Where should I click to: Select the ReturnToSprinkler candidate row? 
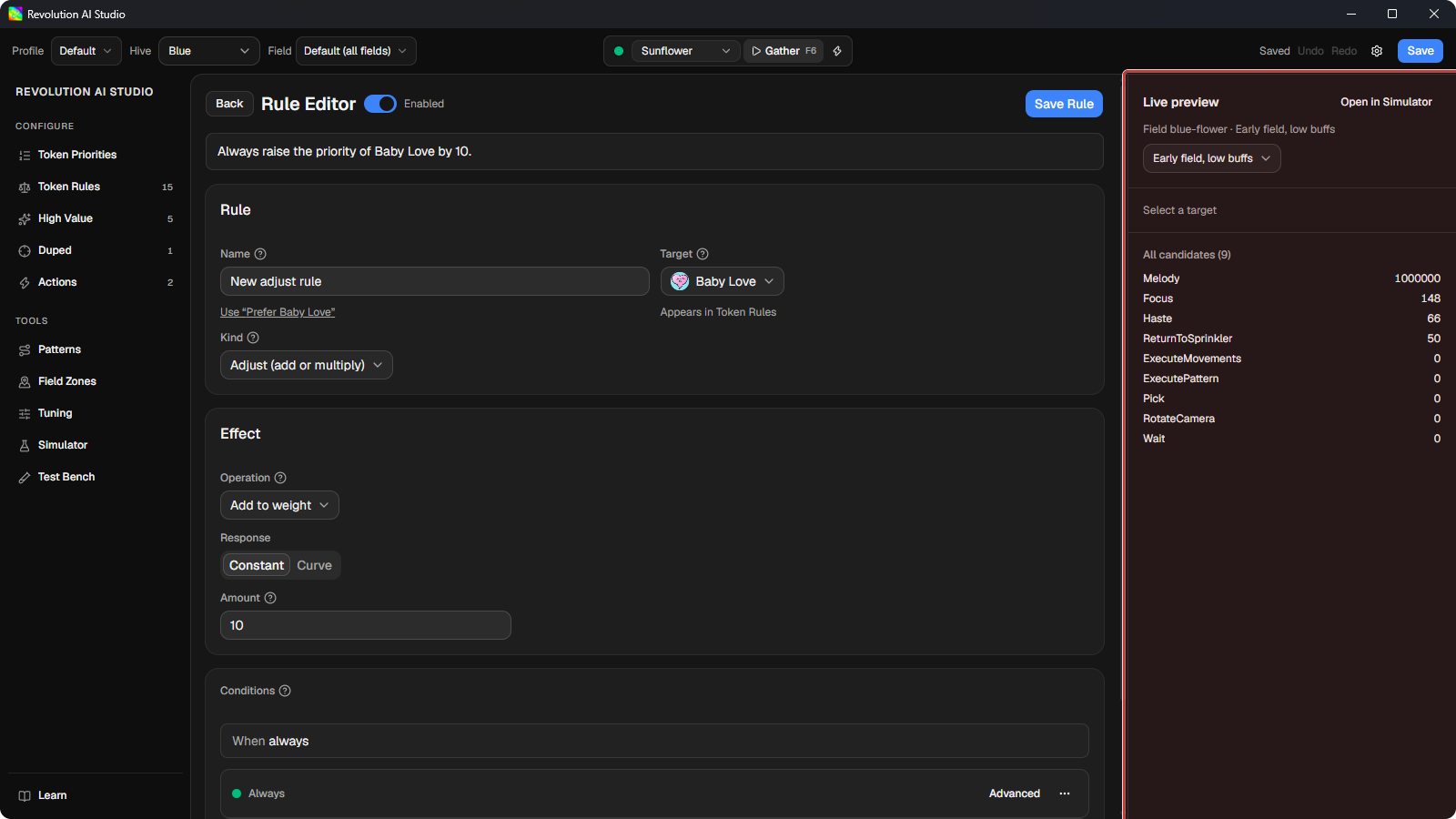(x=1291, y=339)
